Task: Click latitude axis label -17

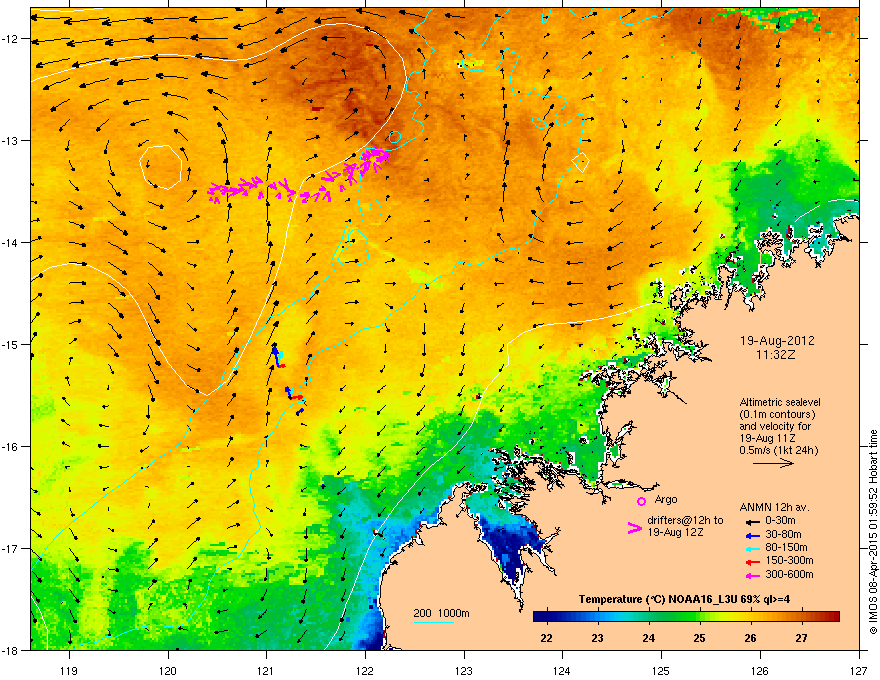Action: pos(11,548)
